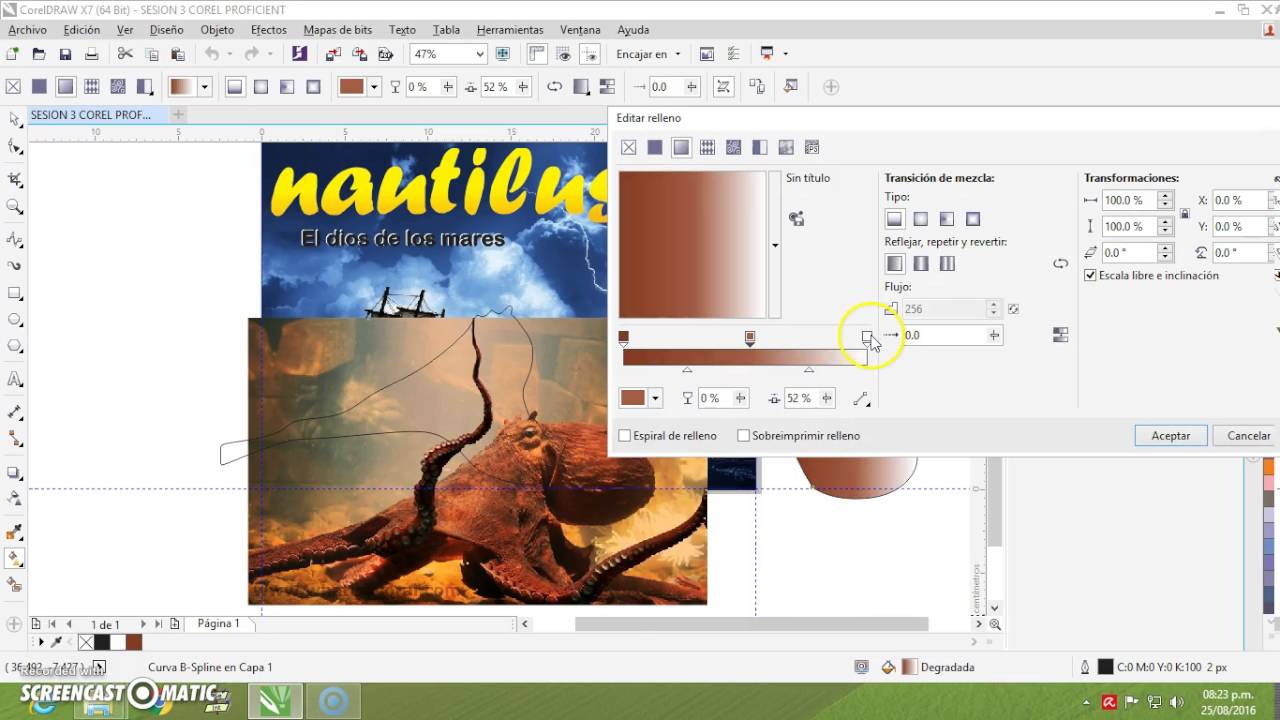Select the Polygon tool

coord(15,346)
